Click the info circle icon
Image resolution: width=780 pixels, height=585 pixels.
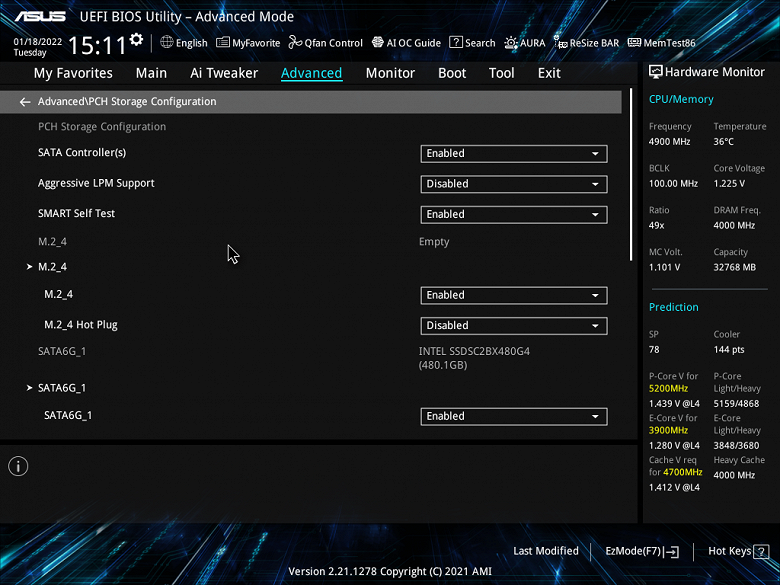(18, 466)
